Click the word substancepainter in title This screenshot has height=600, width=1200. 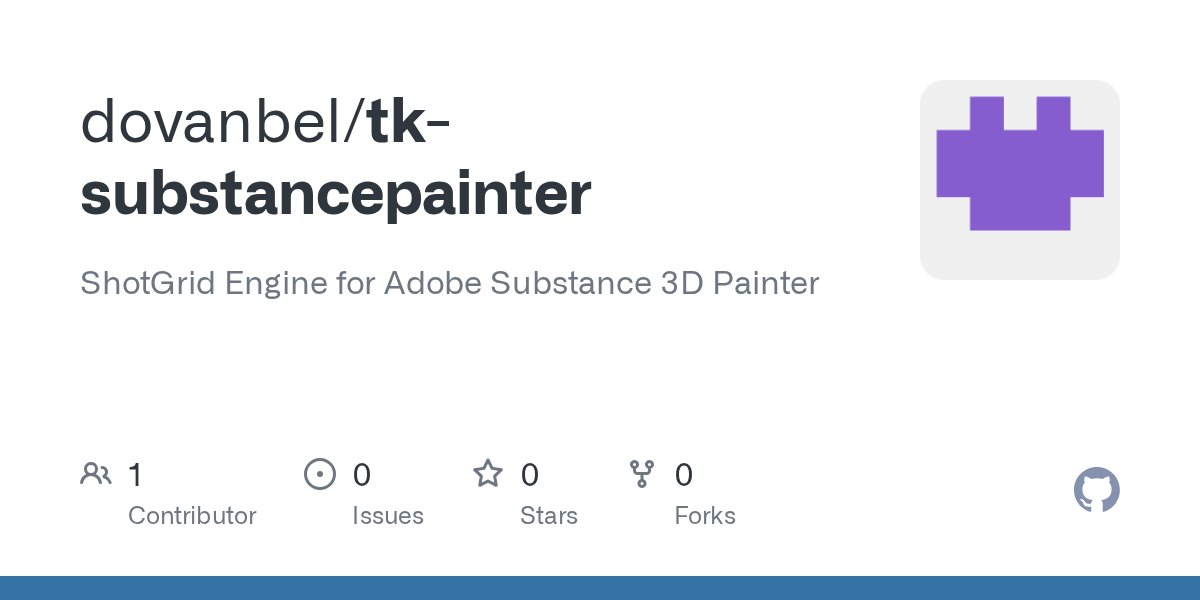pyautogui.click(x=336, y=194)
